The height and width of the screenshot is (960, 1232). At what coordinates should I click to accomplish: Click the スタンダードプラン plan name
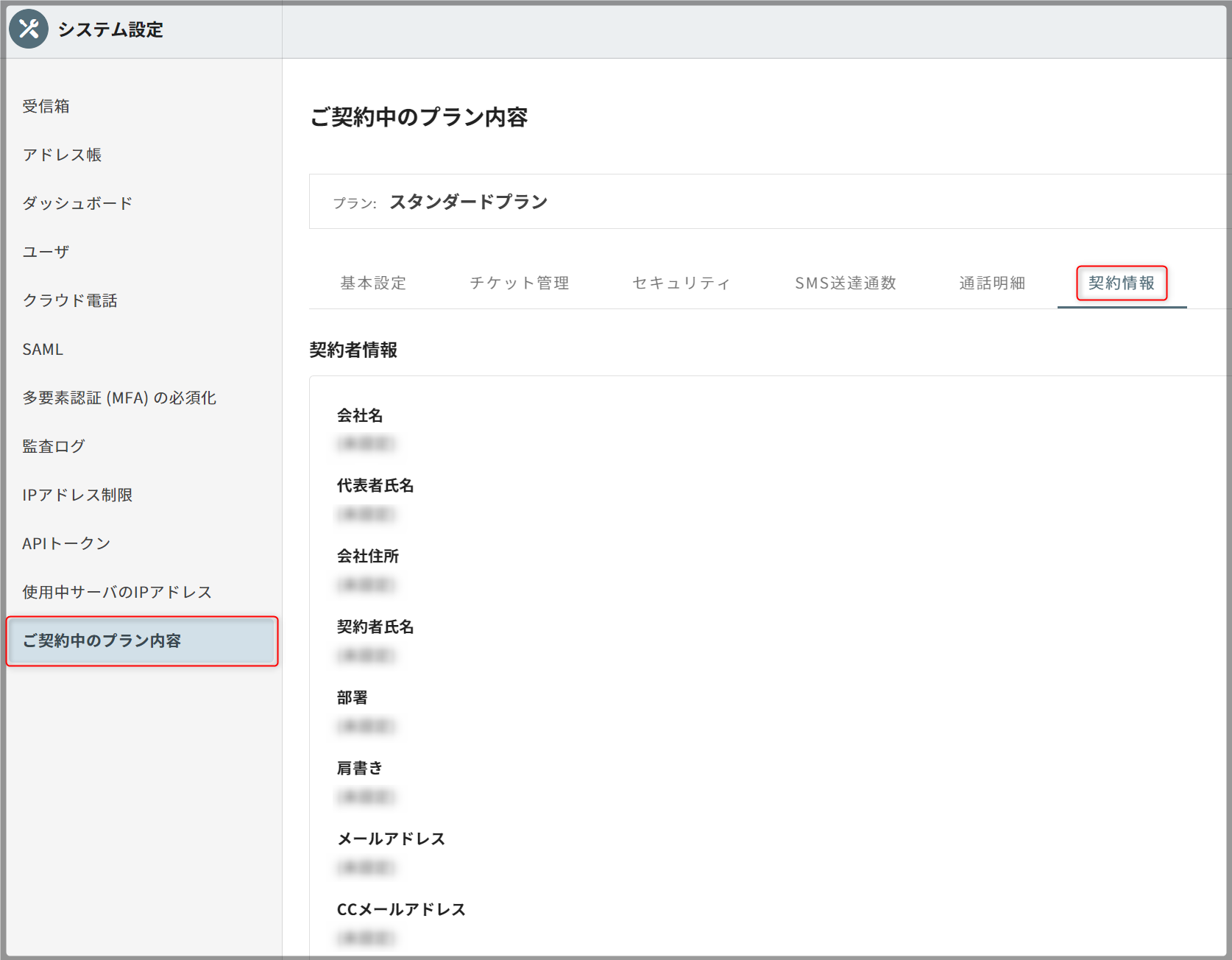(x=468, y=202)
